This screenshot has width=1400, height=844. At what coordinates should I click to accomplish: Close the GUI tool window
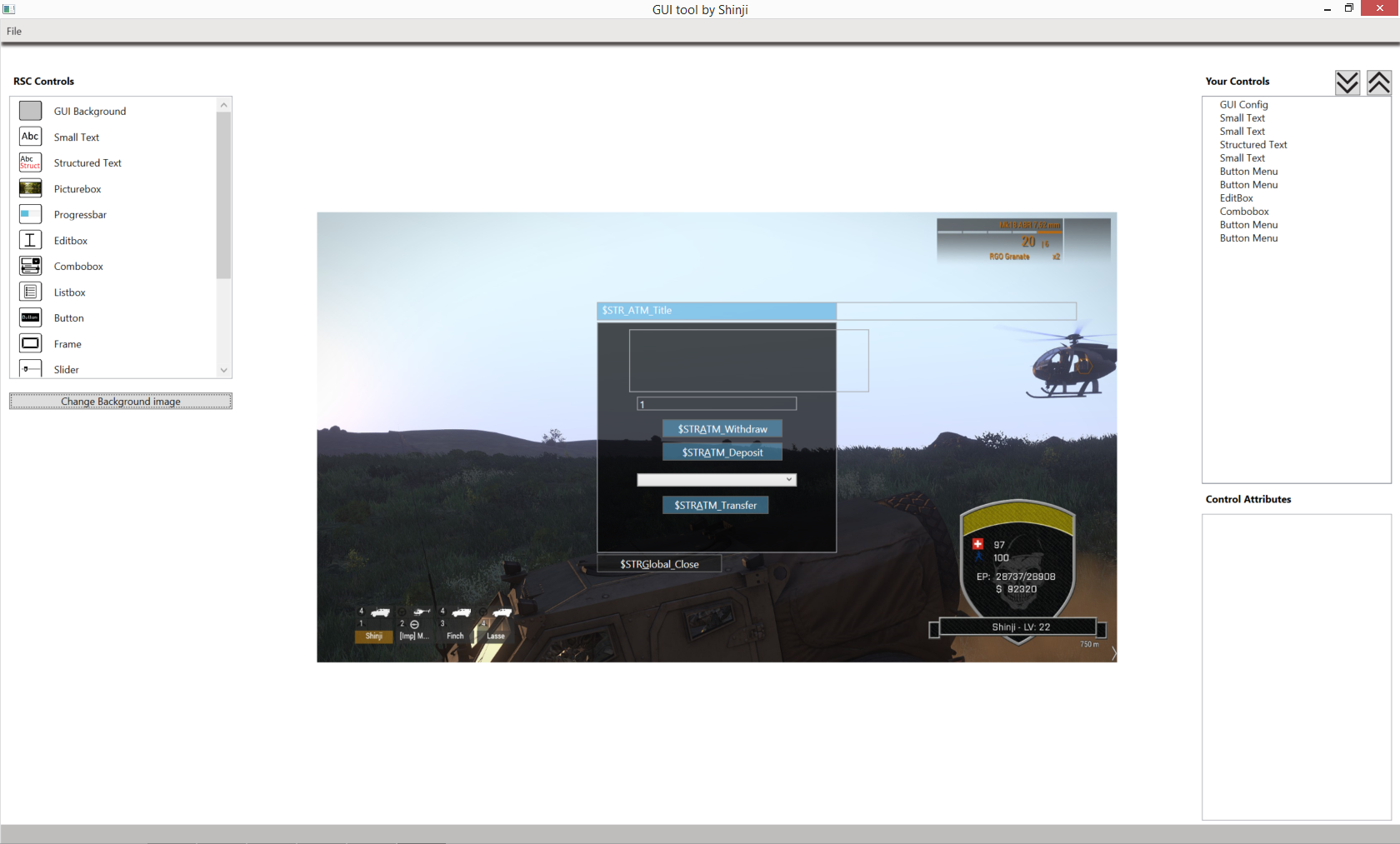[1380, 8]
